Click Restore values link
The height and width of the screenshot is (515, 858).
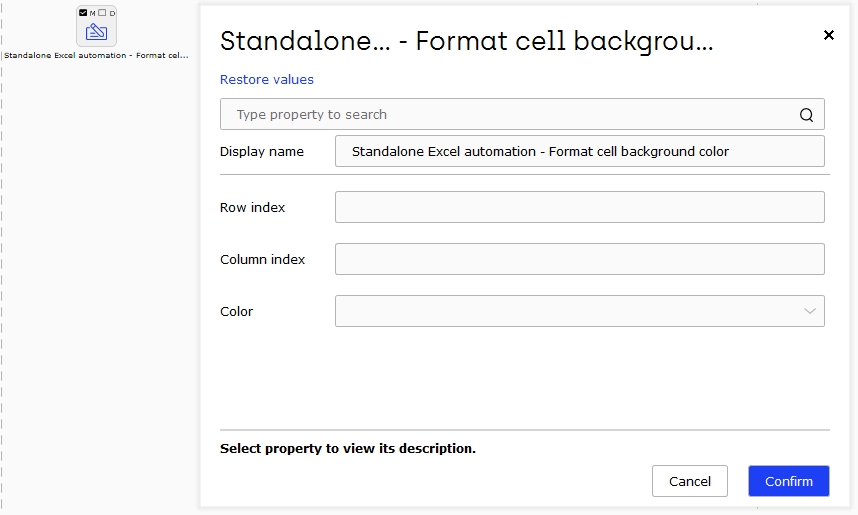(266, 80)
